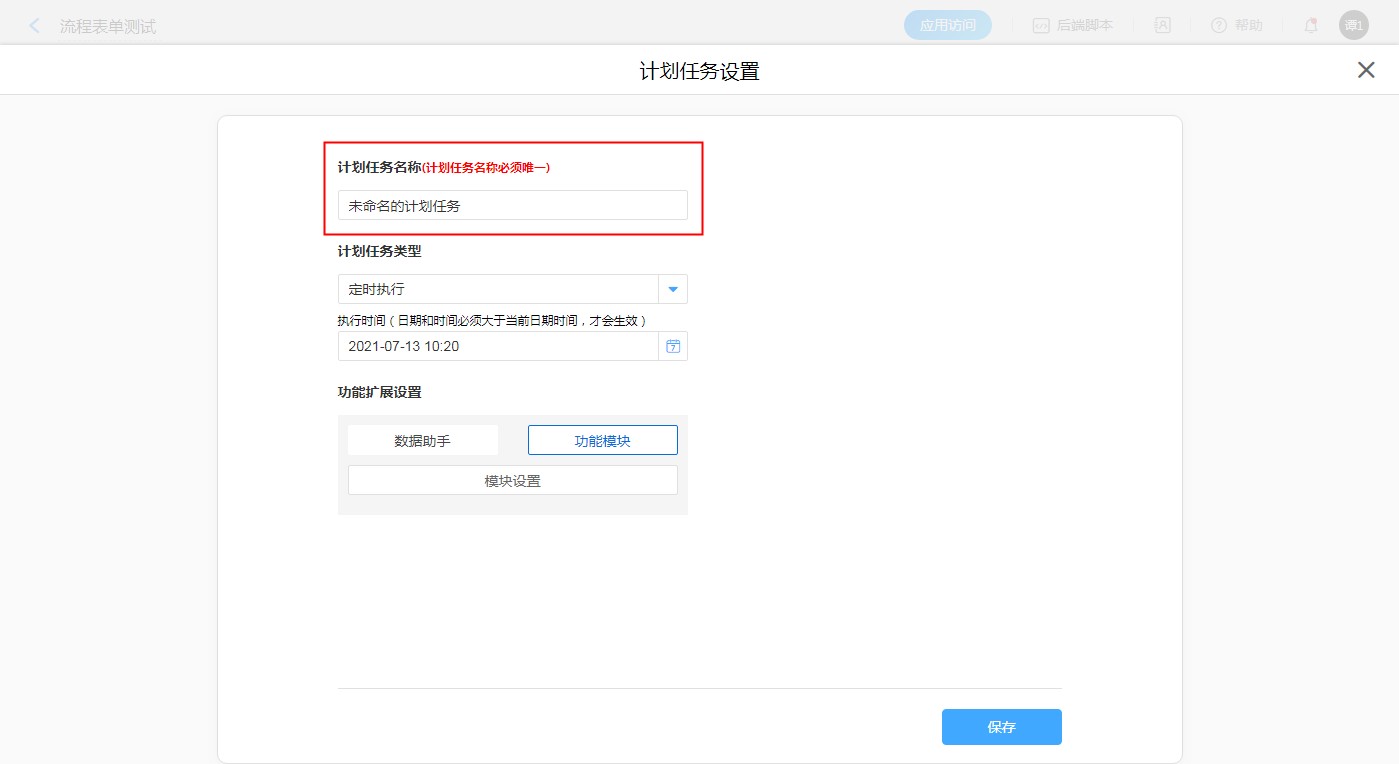Click the 帮助 text label

[x=1248, y=26]
